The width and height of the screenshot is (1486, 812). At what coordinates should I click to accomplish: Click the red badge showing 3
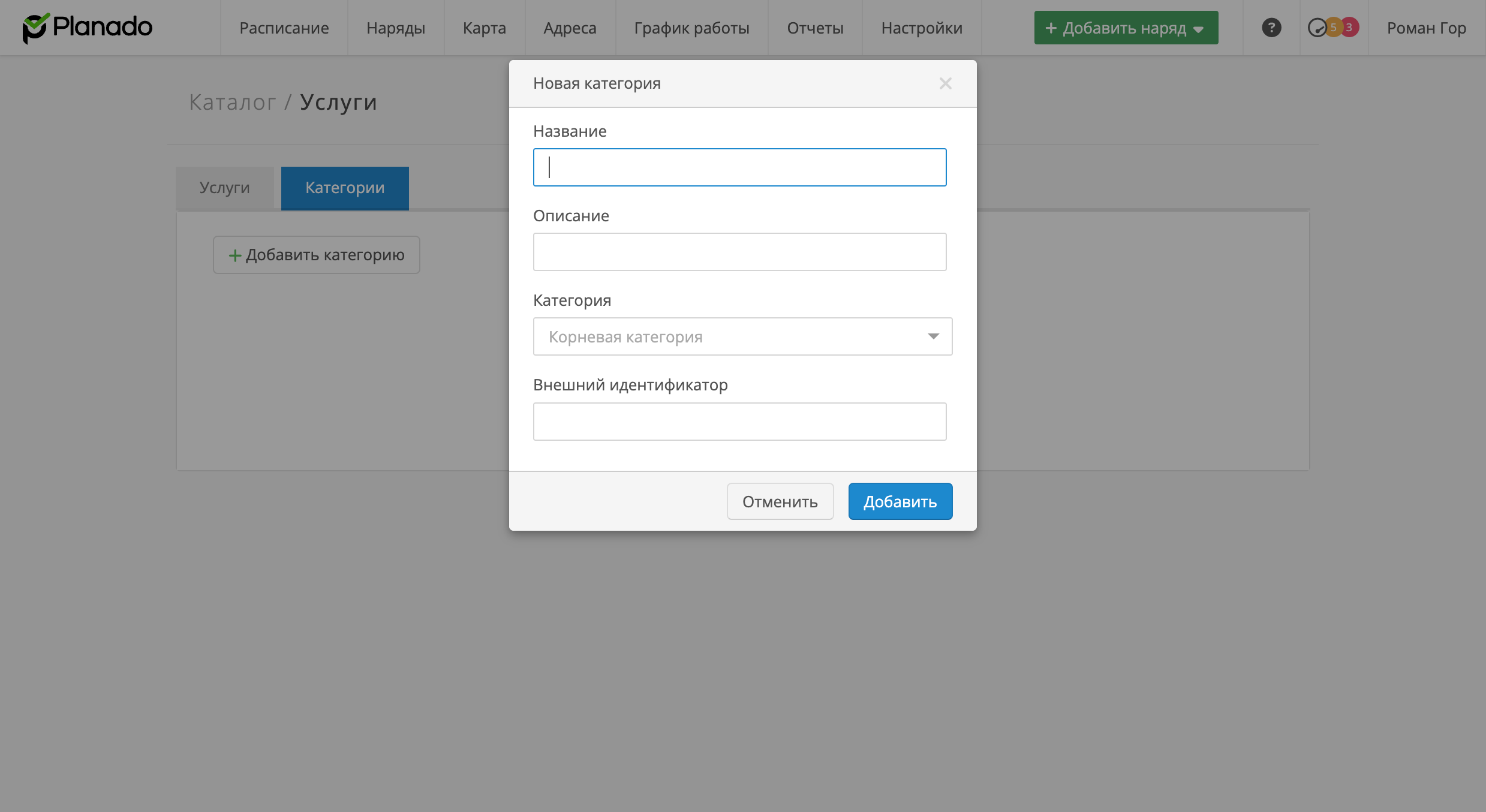[1349, 28]
